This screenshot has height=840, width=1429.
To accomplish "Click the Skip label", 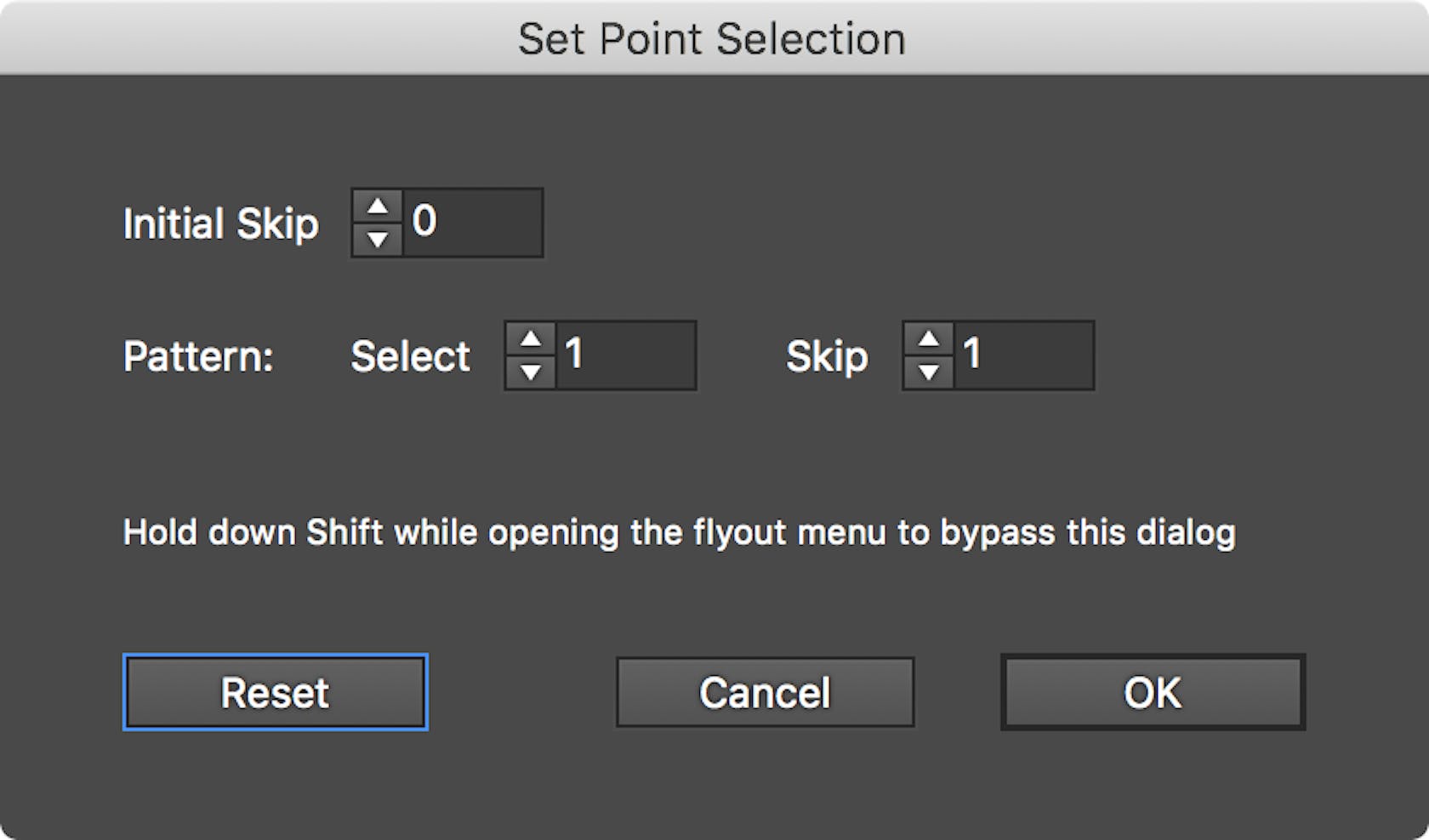I will coord(824,356).
